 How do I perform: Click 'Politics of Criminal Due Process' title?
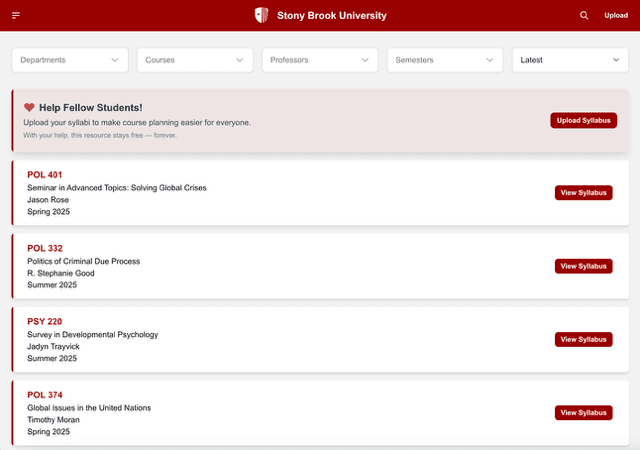(x=84, y=261)
